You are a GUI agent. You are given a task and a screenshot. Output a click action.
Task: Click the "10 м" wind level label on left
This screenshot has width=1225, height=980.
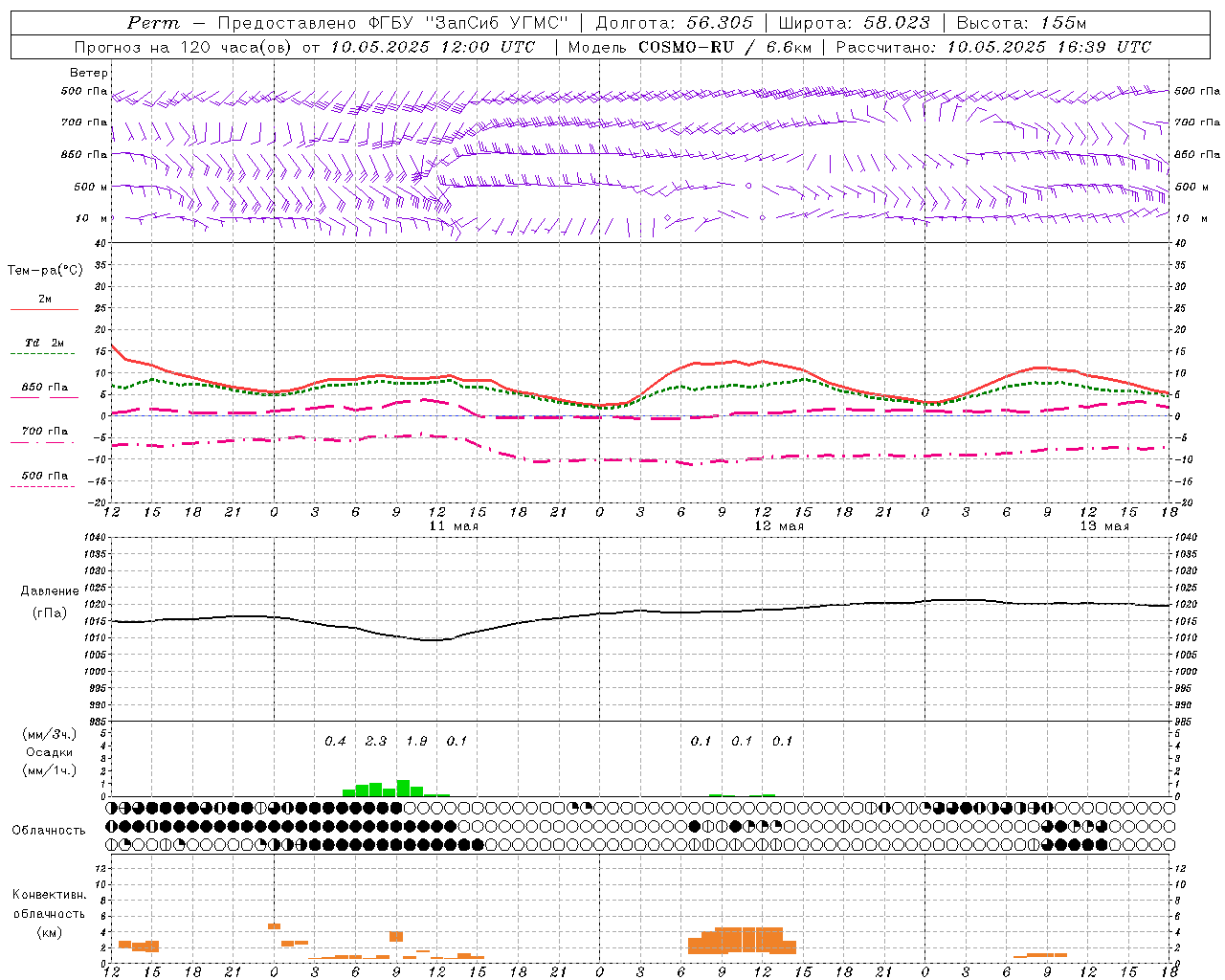(x=90, y=218)
